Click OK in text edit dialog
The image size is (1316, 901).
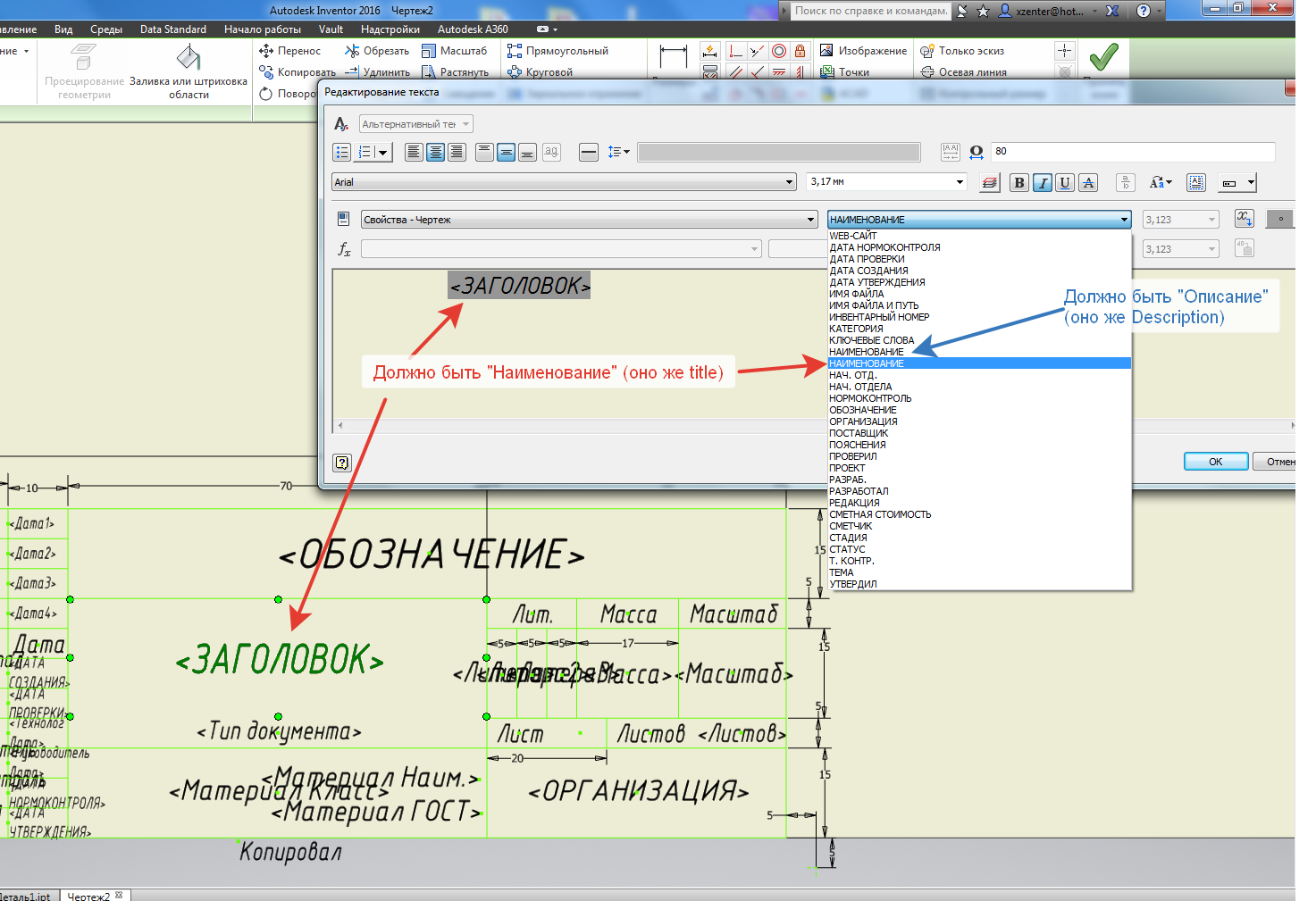point(1216,462)
